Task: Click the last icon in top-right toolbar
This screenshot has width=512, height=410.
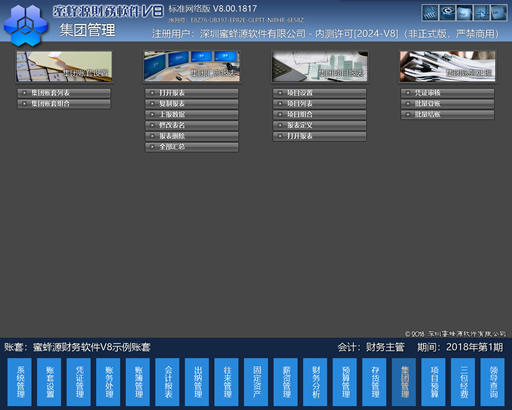Action: point(499,13)
